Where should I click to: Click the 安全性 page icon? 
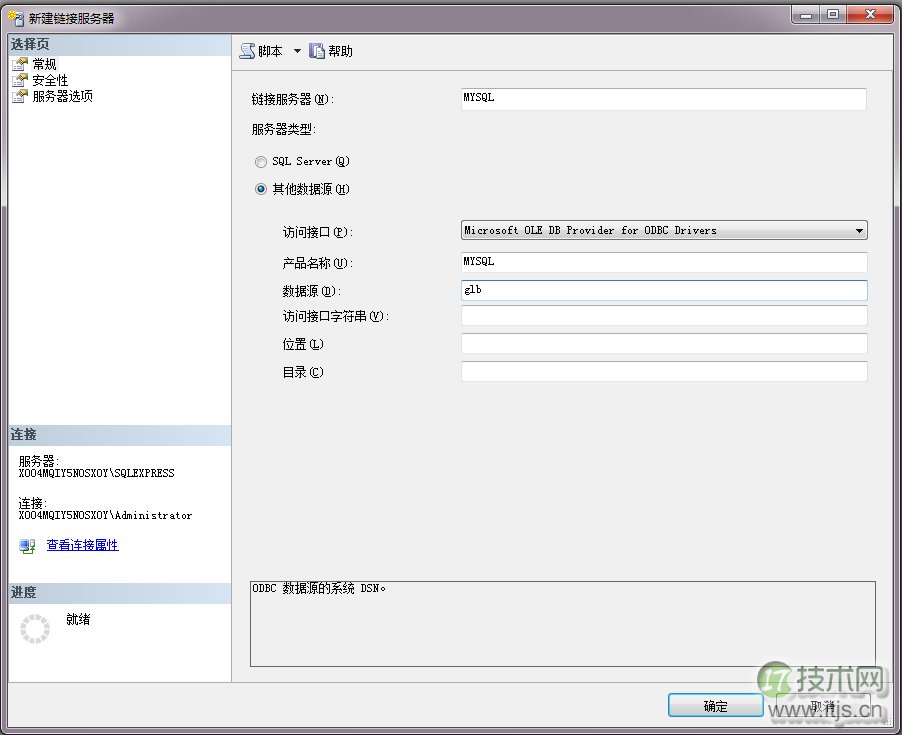[20, 80]
